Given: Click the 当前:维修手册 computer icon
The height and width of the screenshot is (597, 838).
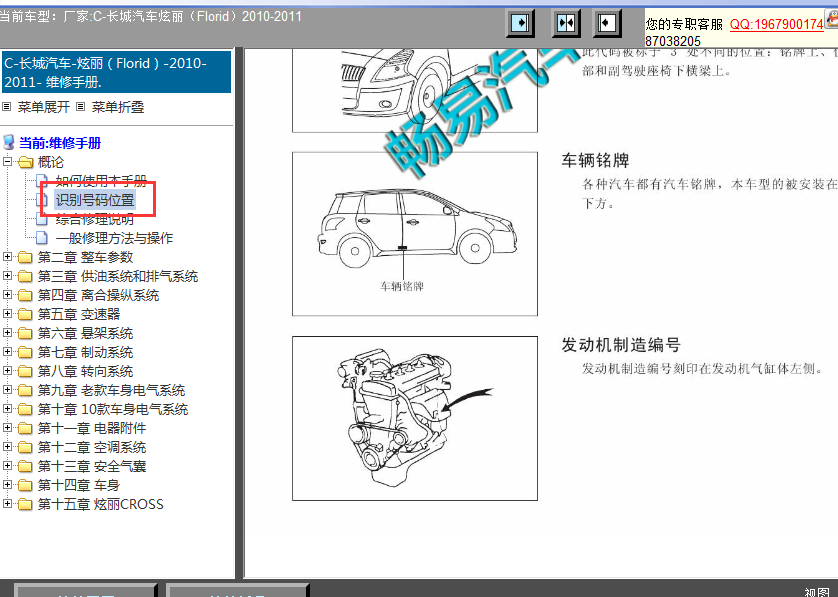Looking at the screenshot, I should [9, 143].
